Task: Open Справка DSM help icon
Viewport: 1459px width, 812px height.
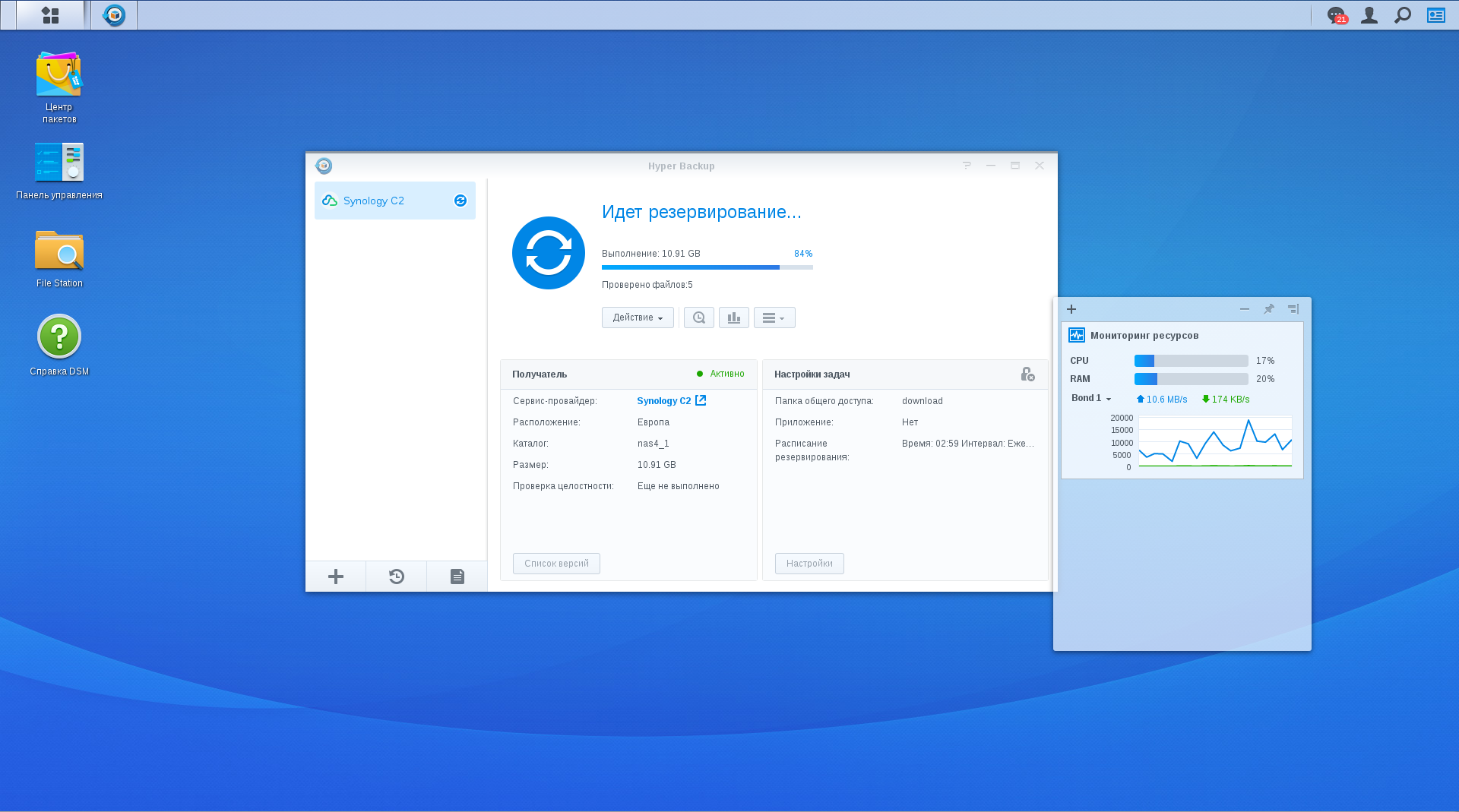Action: [x=59, y=346]
